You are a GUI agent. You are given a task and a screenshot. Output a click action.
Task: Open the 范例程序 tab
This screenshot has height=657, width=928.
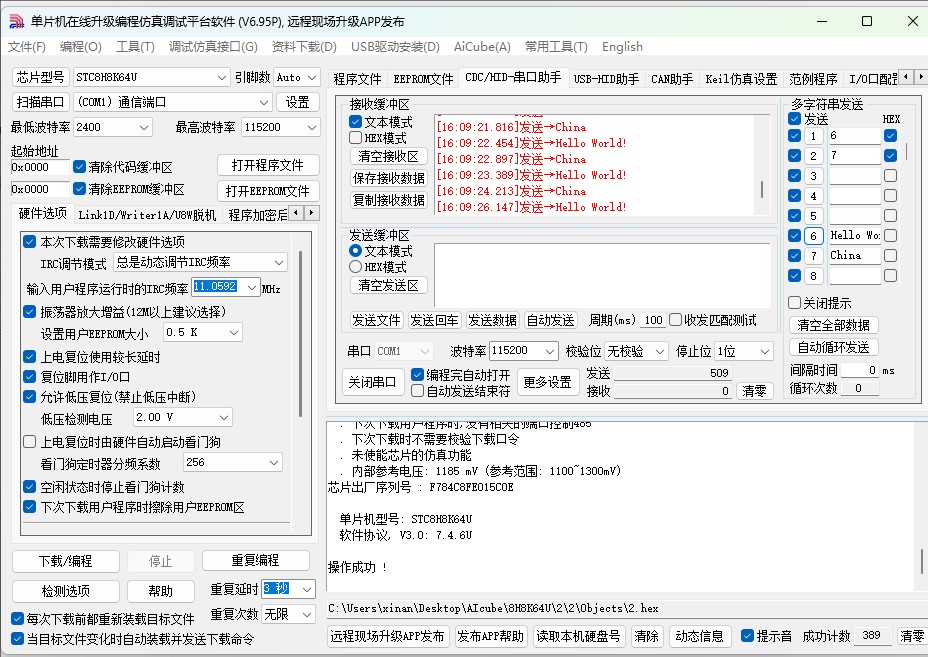[x=813, y=79]
